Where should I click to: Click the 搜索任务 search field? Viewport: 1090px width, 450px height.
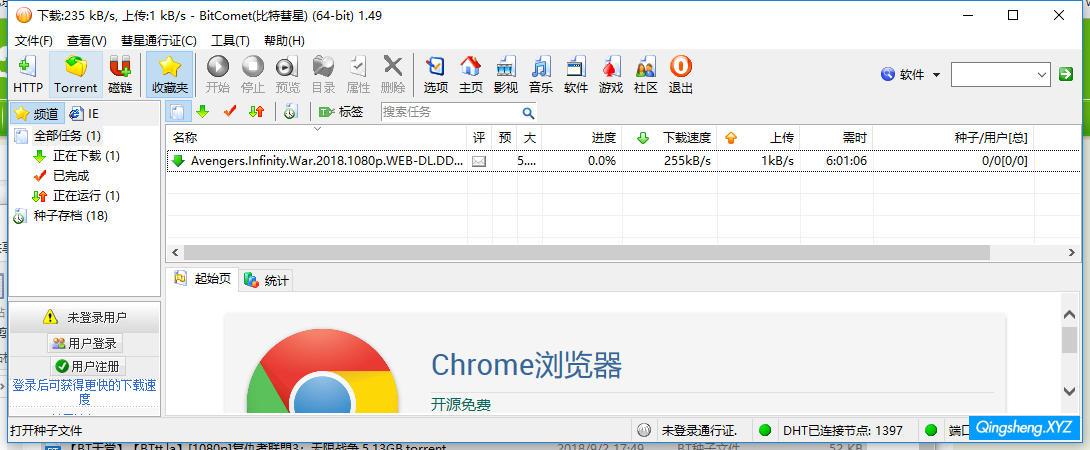[x=450, y=112]
